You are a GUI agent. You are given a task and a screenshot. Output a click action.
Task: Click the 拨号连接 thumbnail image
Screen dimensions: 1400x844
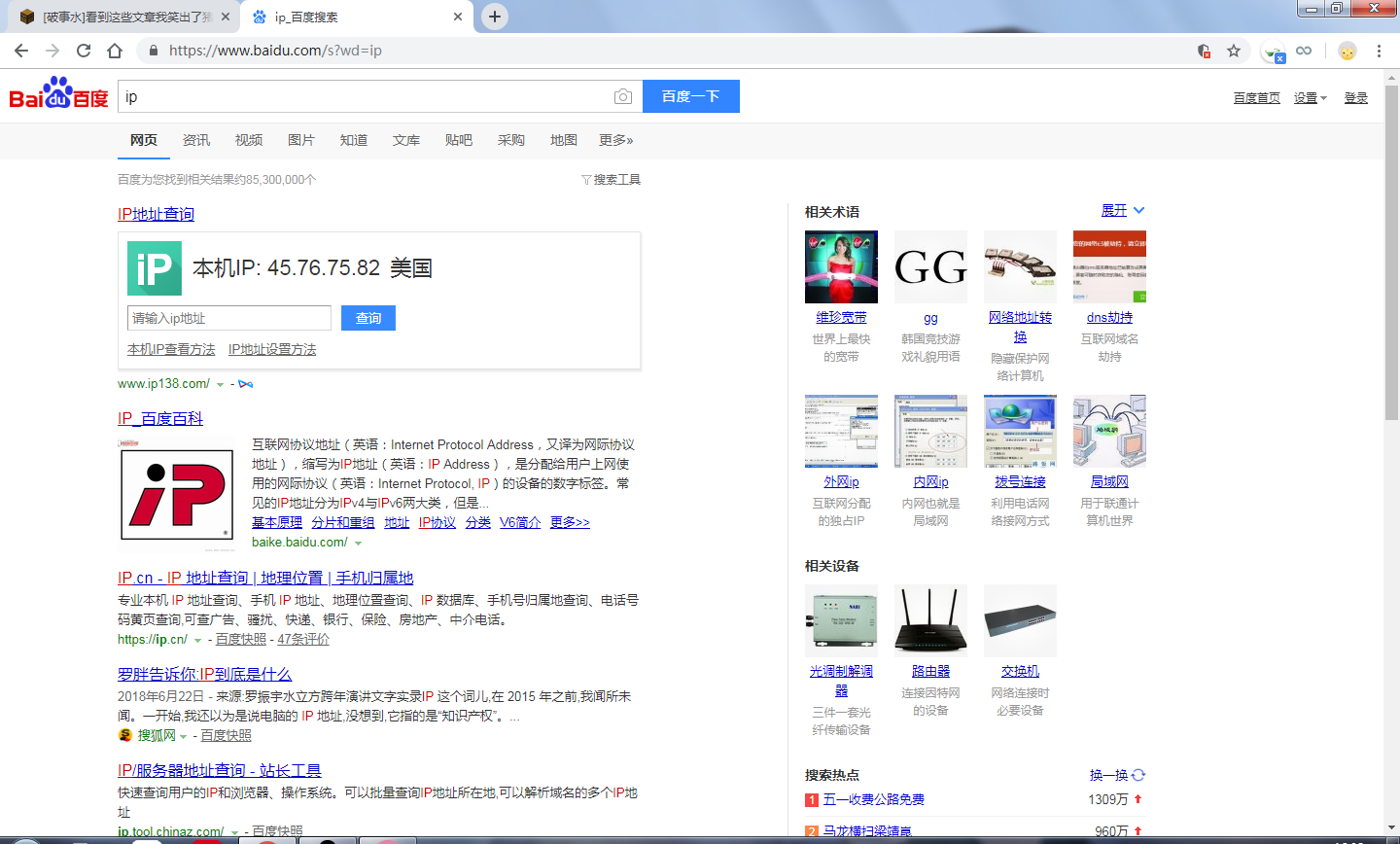(x=1020, y=431)
